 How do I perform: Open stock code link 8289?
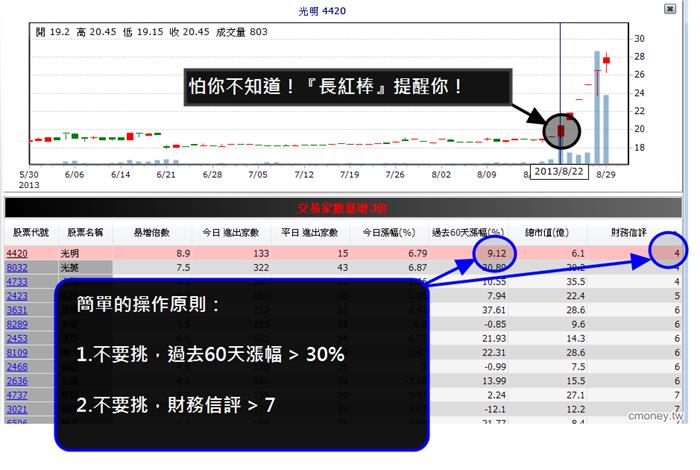(17, 324)
